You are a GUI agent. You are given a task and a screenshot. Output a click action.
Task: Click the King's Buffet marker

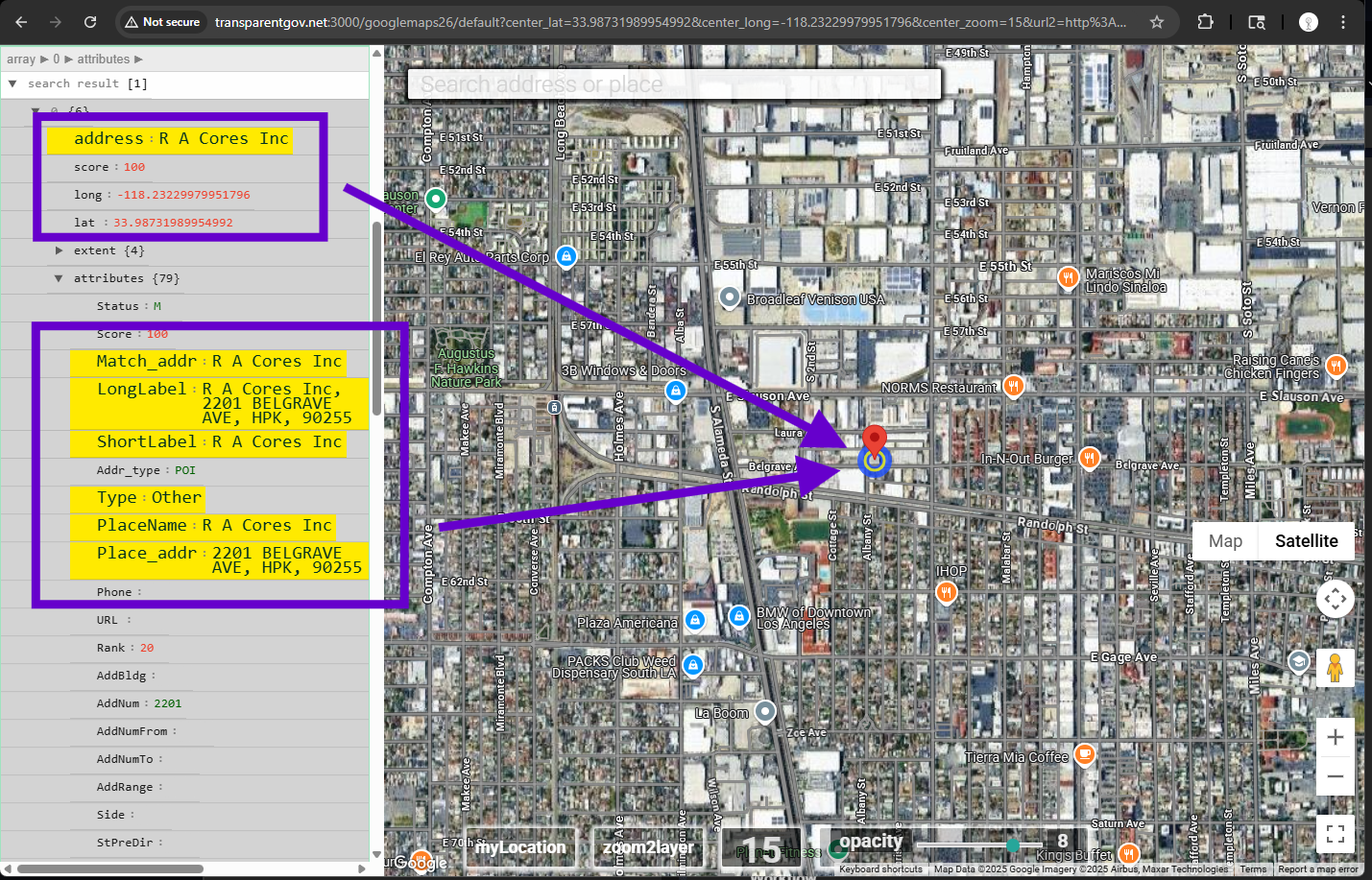pos(1129,852)
